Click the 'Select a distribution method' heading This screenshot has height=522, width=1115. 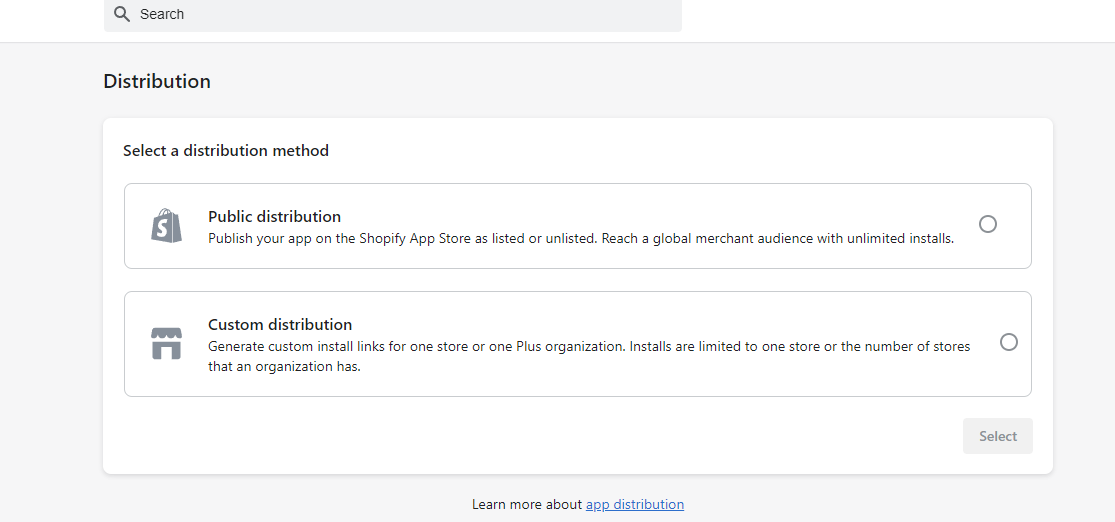coord(226,150)
